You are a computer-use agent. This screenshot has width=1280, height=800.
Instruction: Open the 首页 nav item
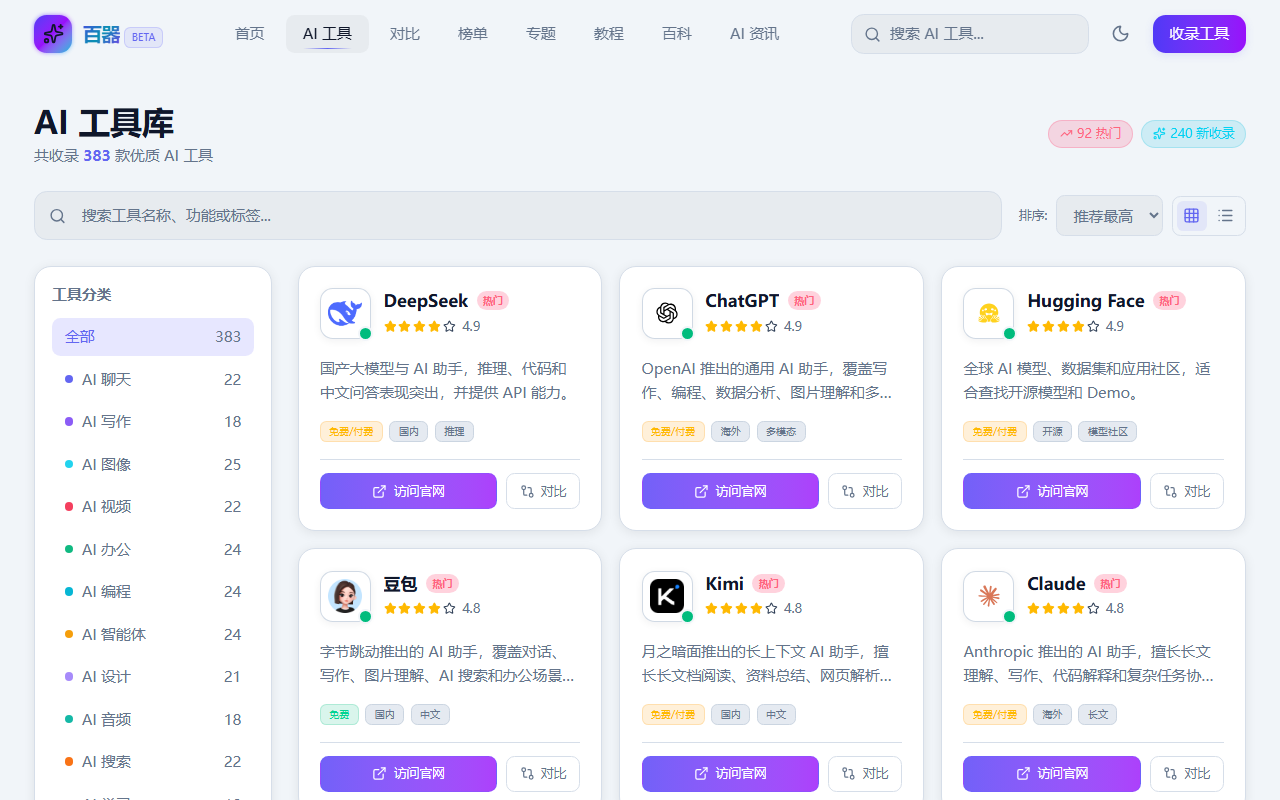250,34
